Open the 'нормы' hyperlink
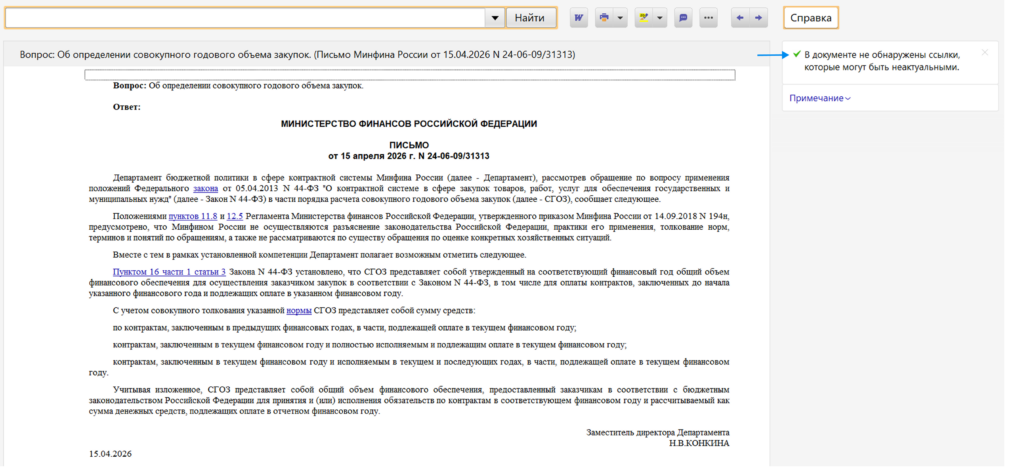1024x472 pixels. (298, 311)
